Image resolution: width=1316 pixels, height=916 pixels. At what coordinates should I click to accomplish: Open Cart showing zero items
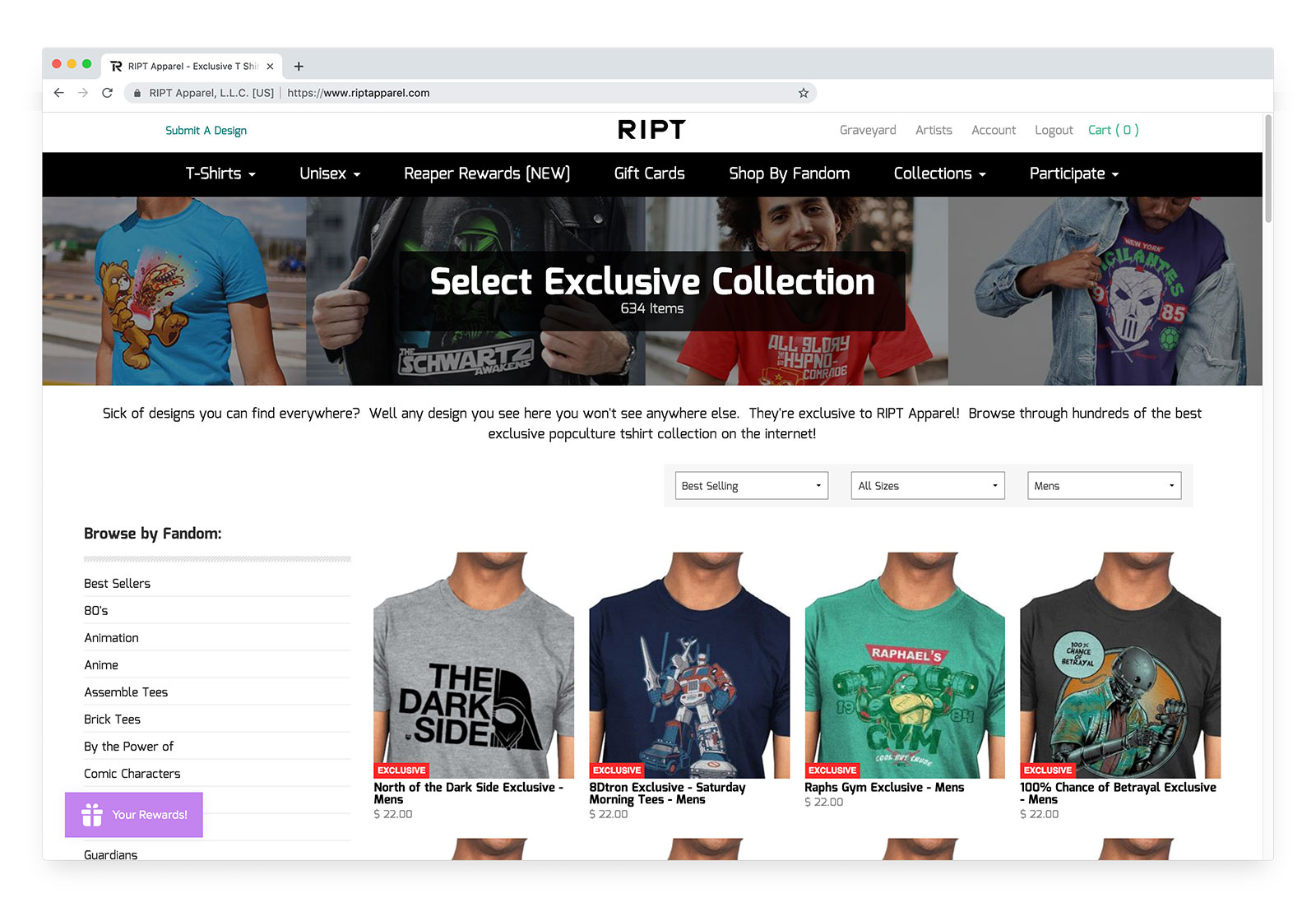tap(1112, 130)
